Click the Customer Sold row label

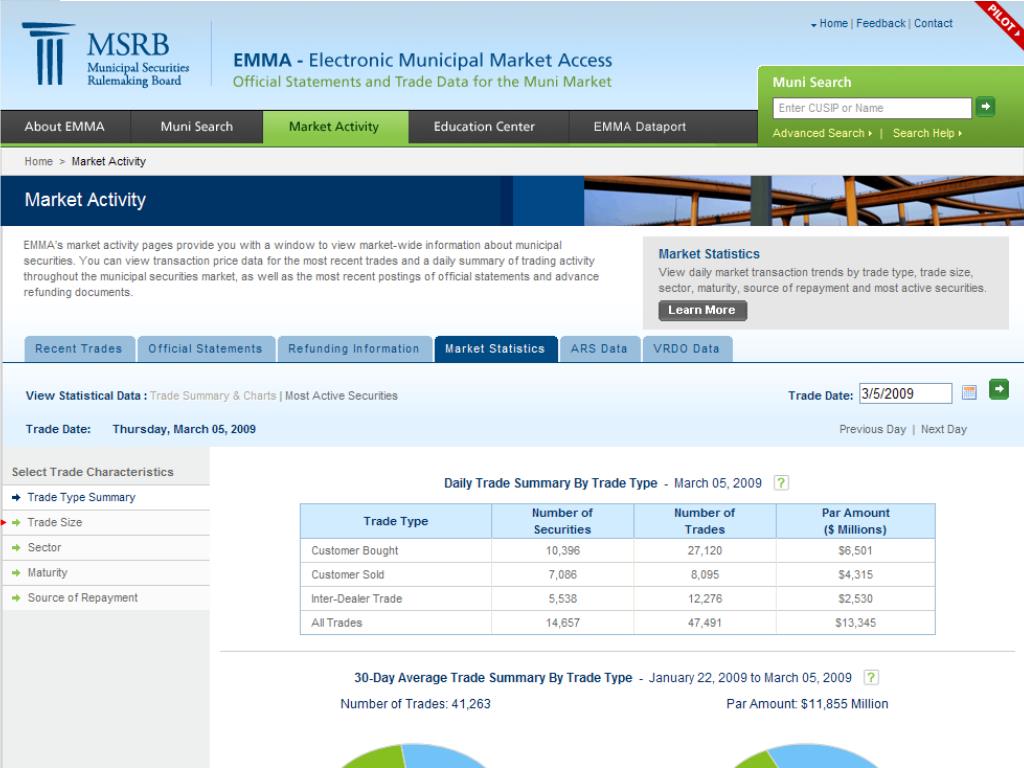[x=347, y=575]
